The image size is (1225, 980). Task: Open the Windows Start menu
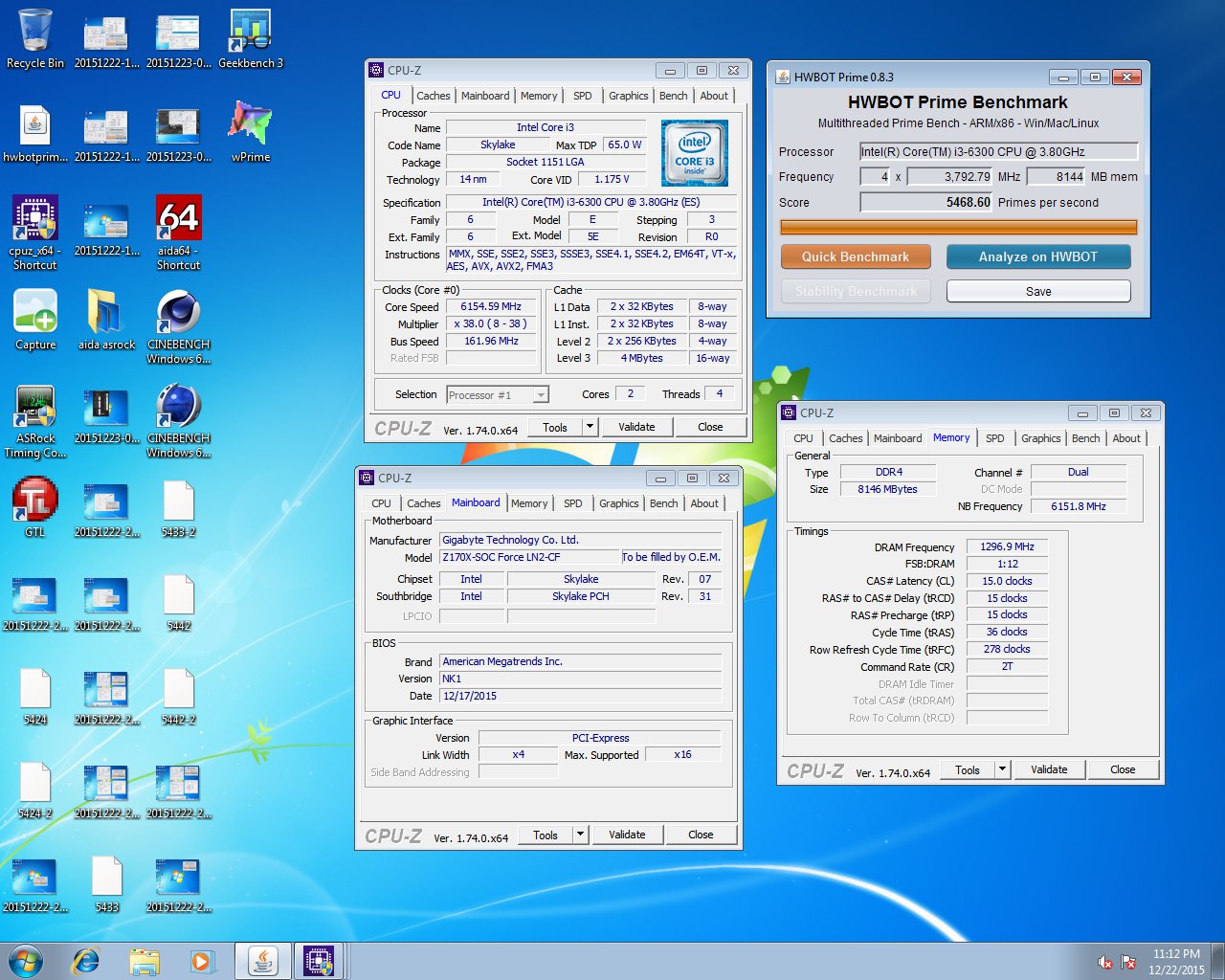pos(26,961)
